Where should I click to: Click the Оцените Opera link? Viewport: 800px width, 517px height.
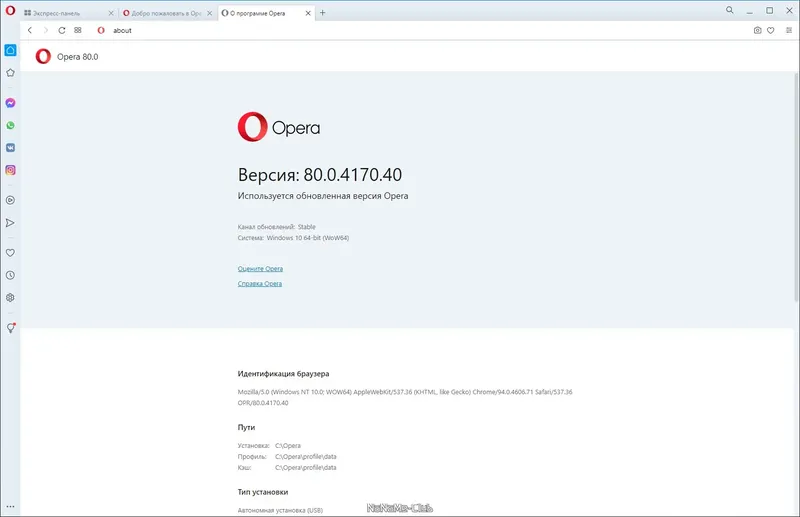[x=260, y=268]
